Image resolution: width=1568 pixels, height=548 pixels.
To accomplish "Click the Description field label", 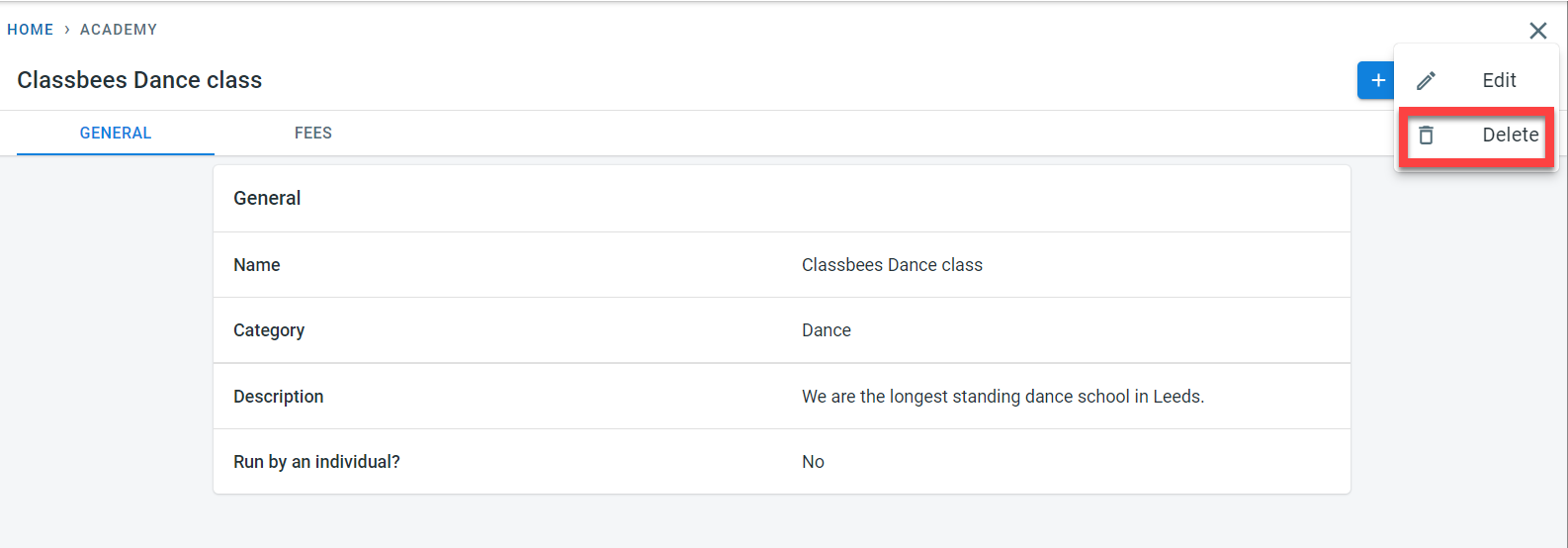I will tap(279, 397).
